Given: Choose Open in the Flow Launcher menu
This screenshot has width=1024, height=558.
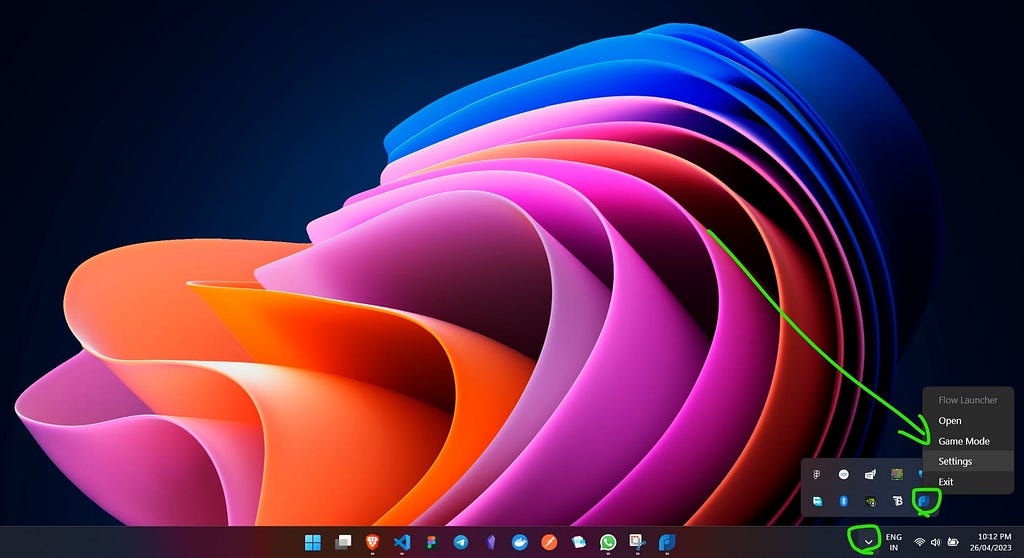Looking at the screenshot, I should click(x=968, y=421).
